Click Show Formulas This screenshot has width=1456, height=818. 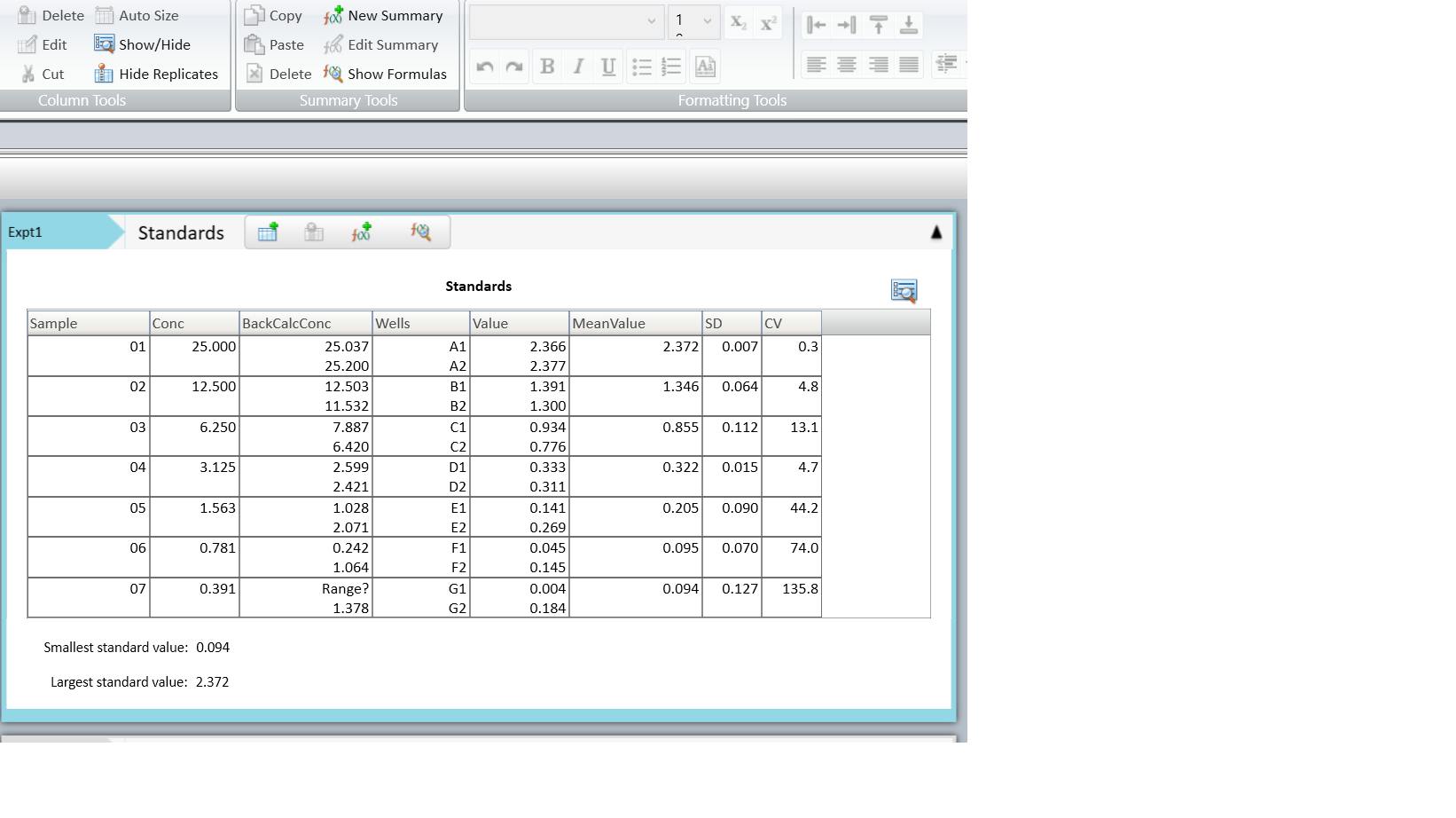[386, 74]
